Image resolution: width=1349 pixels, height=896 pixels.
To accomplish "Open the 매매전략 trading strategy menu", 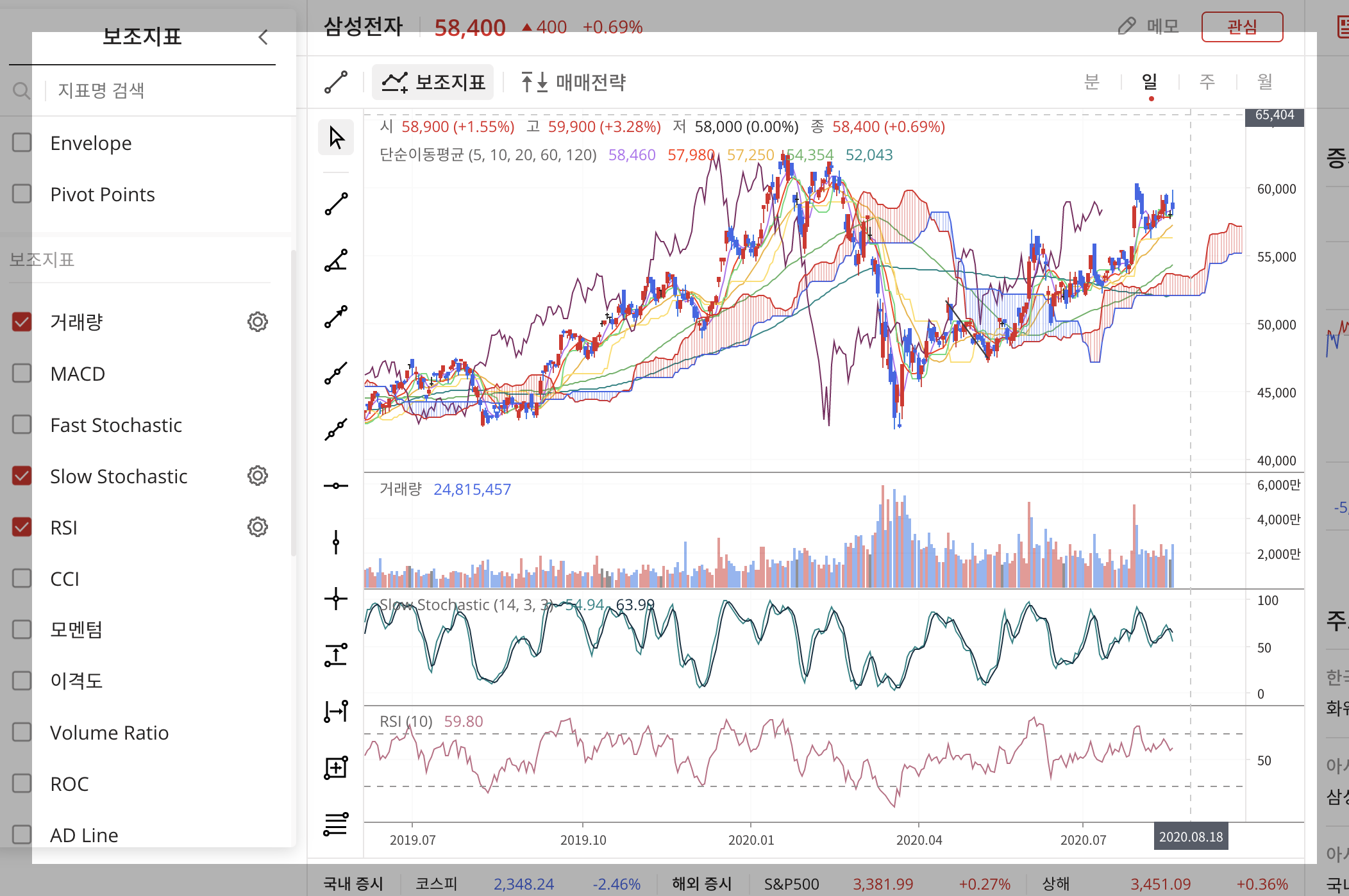I will click(x=573, y=82).
